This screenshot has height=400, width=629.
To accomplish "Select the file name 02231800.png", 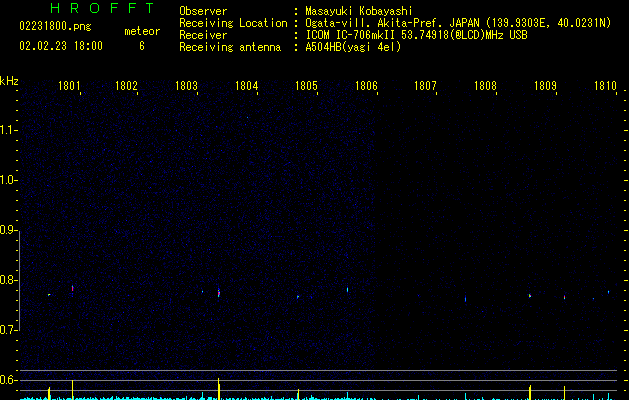I will pyautogui.click(x=55, y=26).
